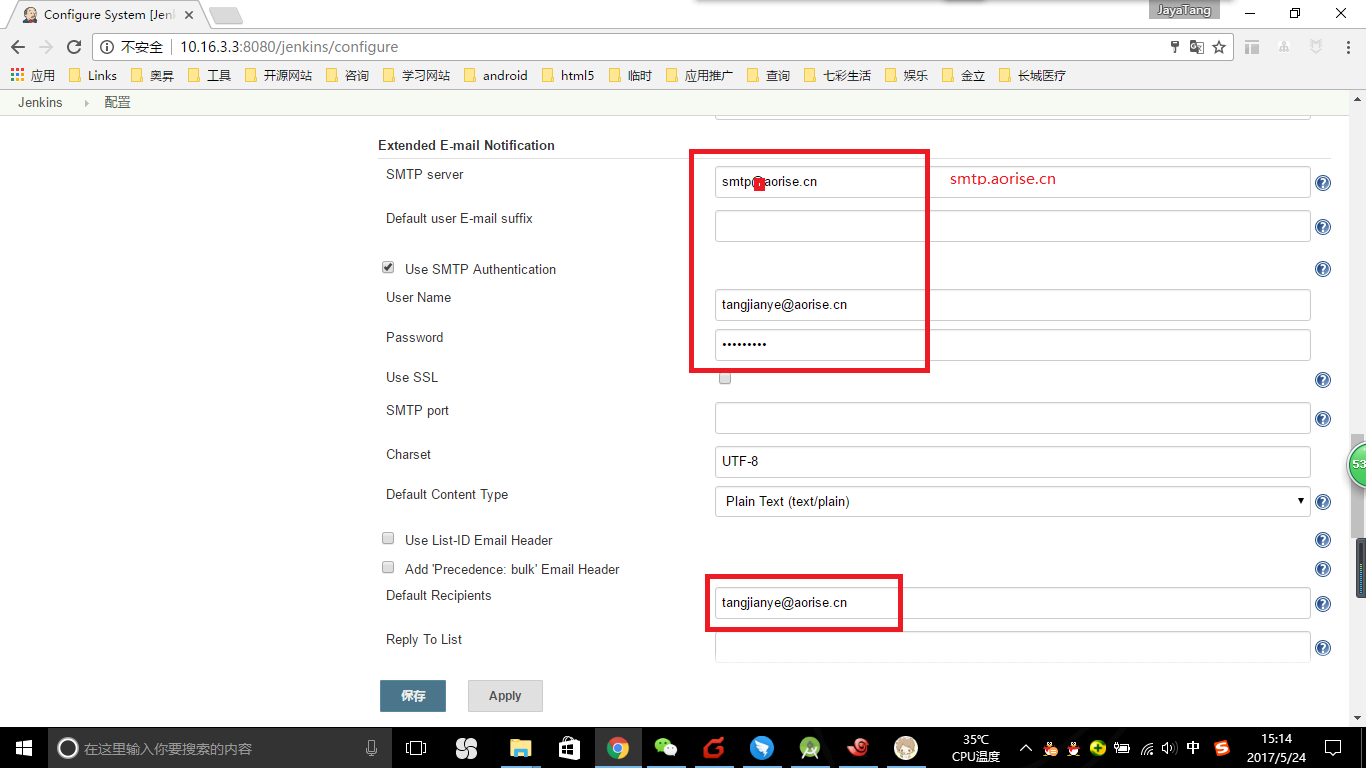Open the 学习网站 bookmark folder
The width and height of the screenshot is (1366, 768).
click(x=416, y=75)
